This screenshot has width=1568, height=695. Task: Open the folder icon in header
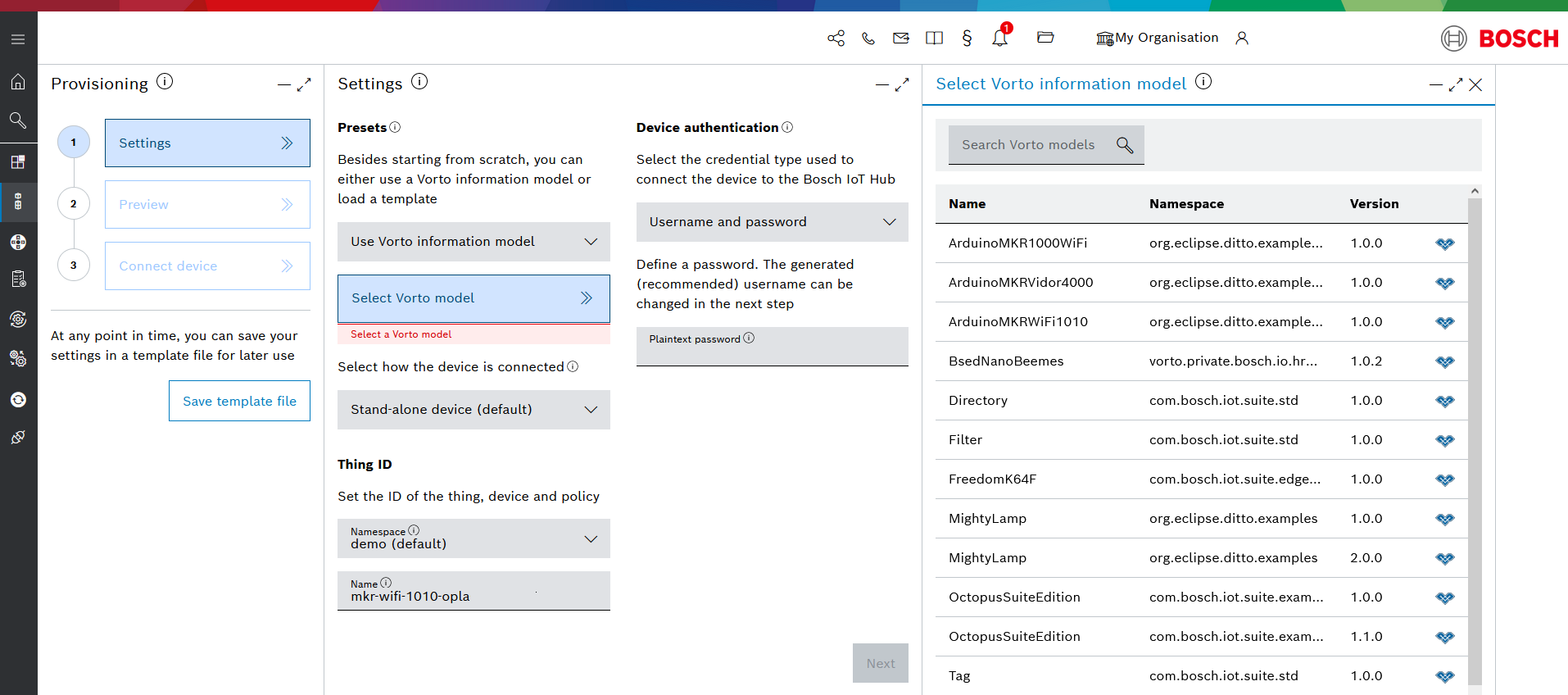[1045, 37]
